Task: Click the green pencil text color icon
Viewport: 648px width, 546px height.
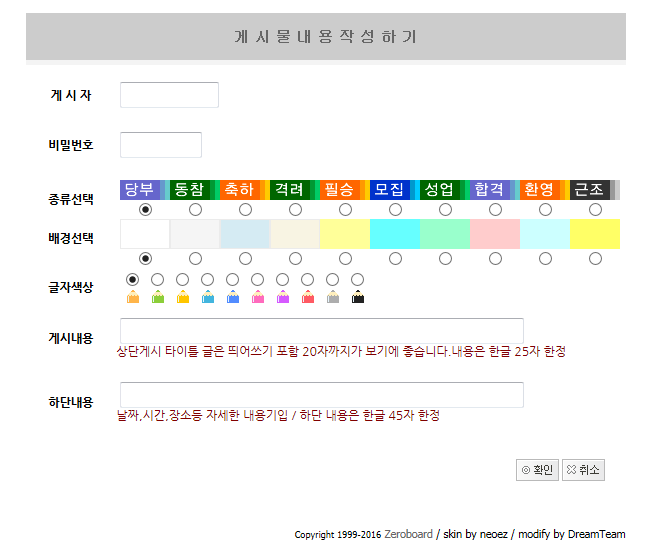Action: click(158, 297)
